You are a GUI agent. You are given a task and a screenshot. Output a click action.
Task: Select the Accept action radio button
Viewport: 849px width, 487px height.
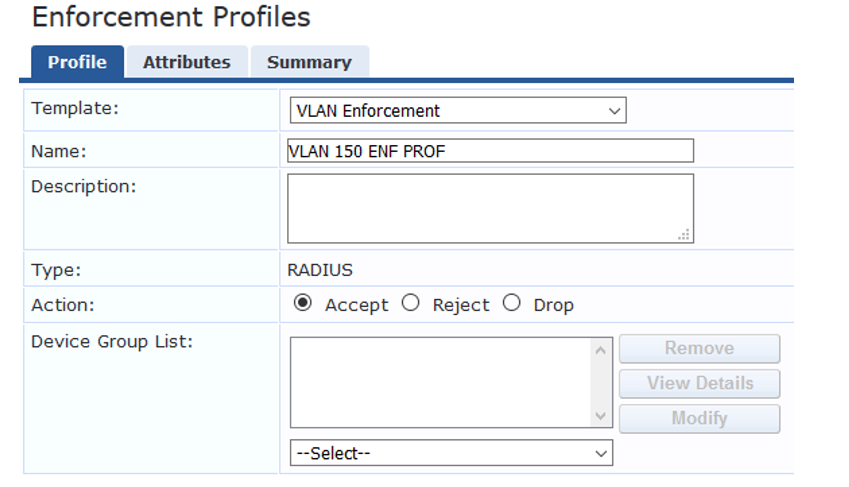click(x=303, y=304)
